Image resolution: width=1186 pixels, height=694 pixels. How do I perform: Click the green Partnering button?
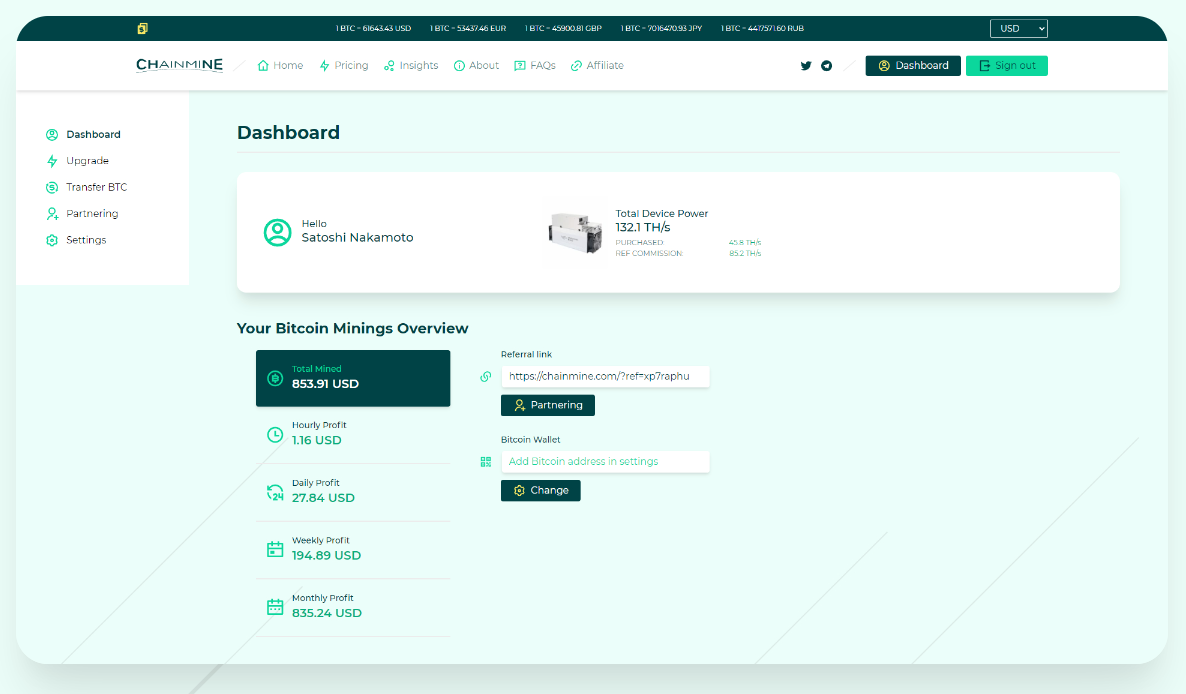coord(548,405)
